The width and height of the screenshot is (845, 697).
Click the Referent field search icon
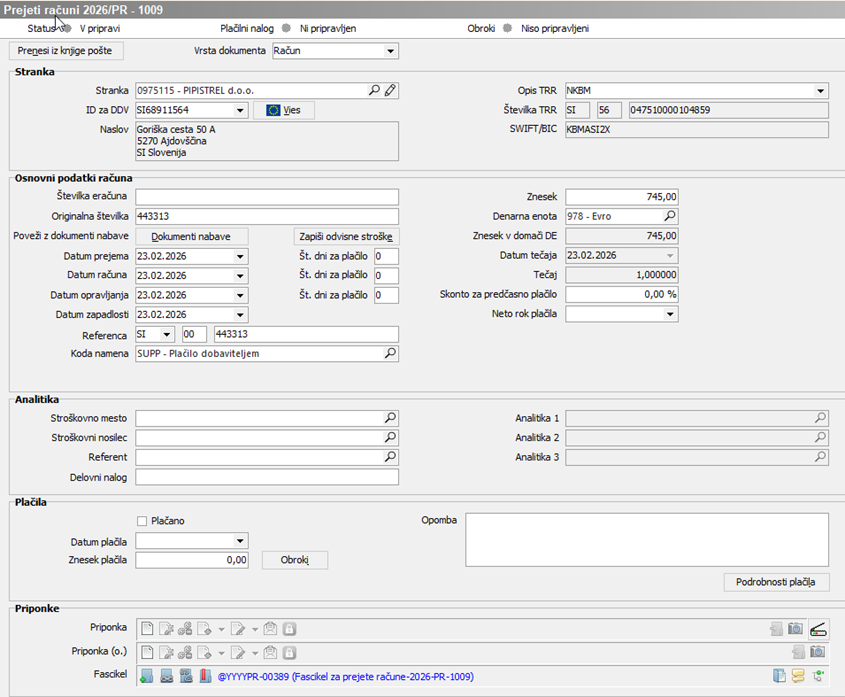click(x=390, y=457)
